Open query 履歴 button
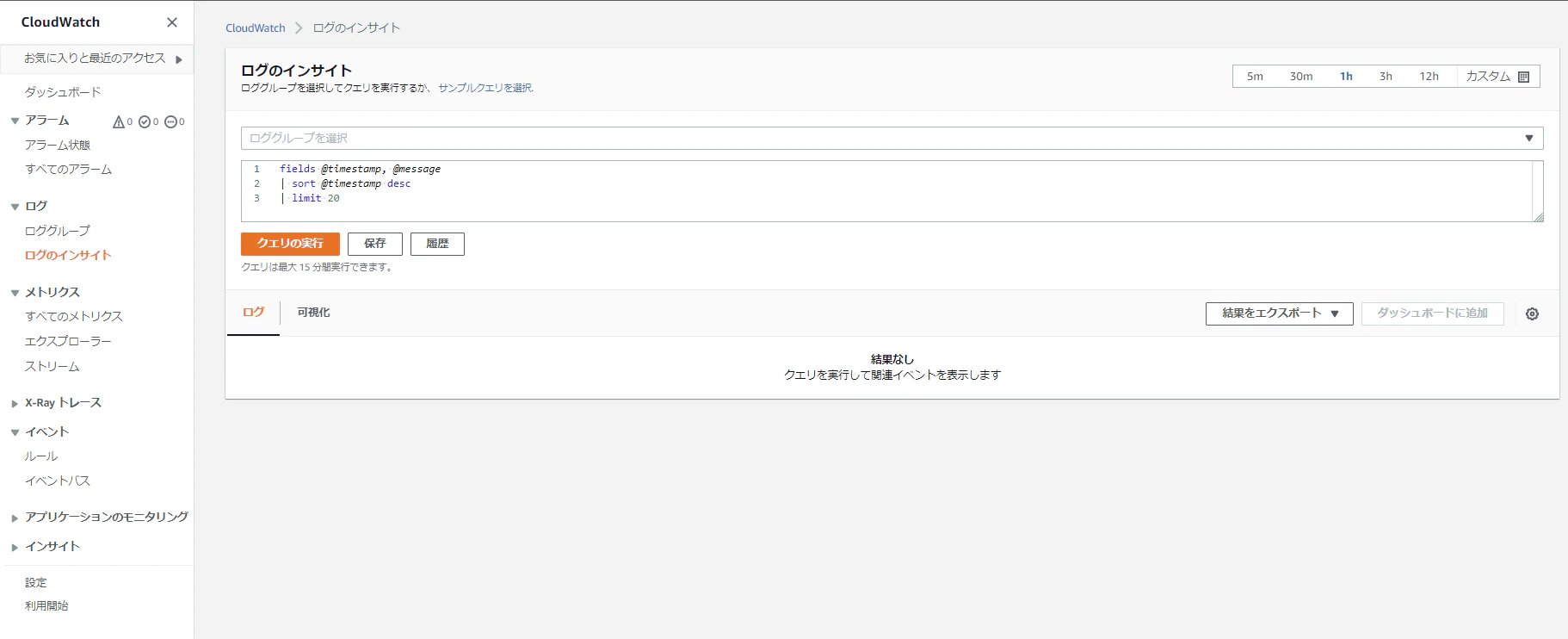This screenshot has height=639, width=1568. click(437, 244)
